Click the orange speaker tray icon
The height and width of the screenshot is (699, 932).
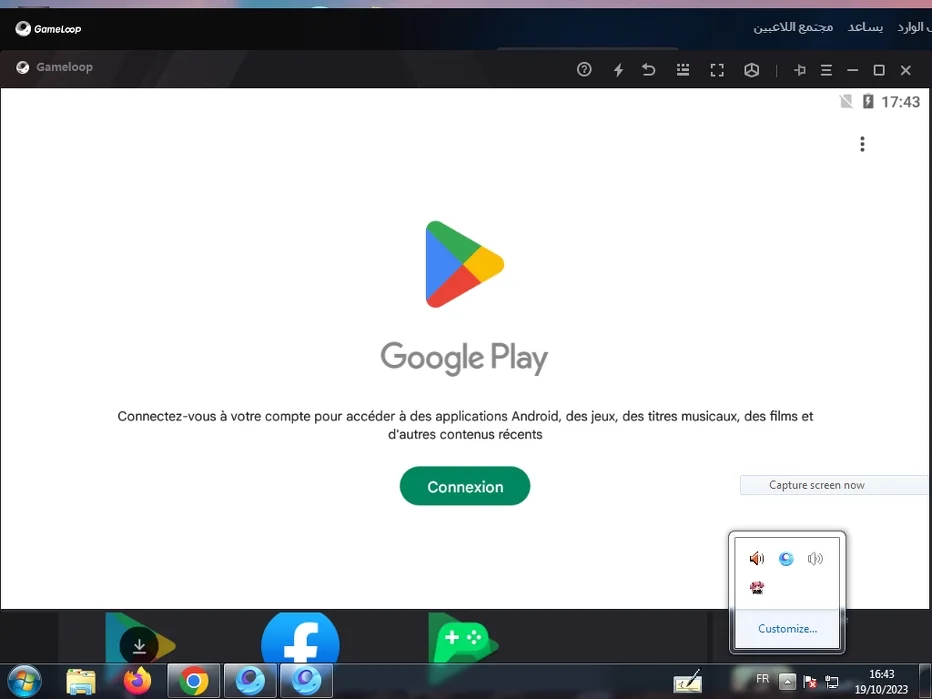pos(757,559)
